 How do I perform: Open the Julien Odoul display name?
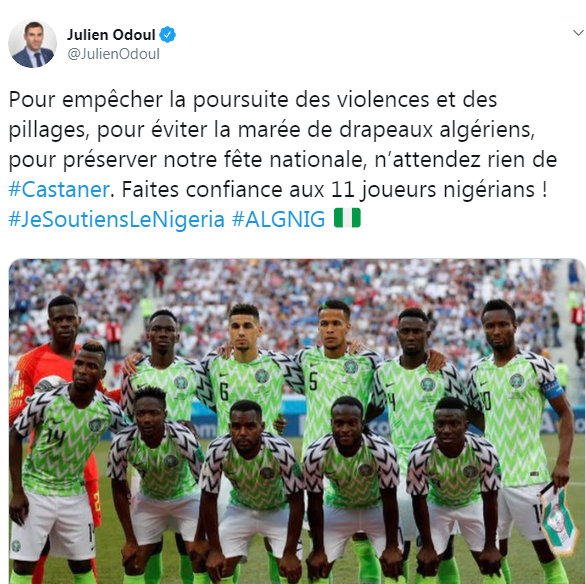tap(111, 35)
